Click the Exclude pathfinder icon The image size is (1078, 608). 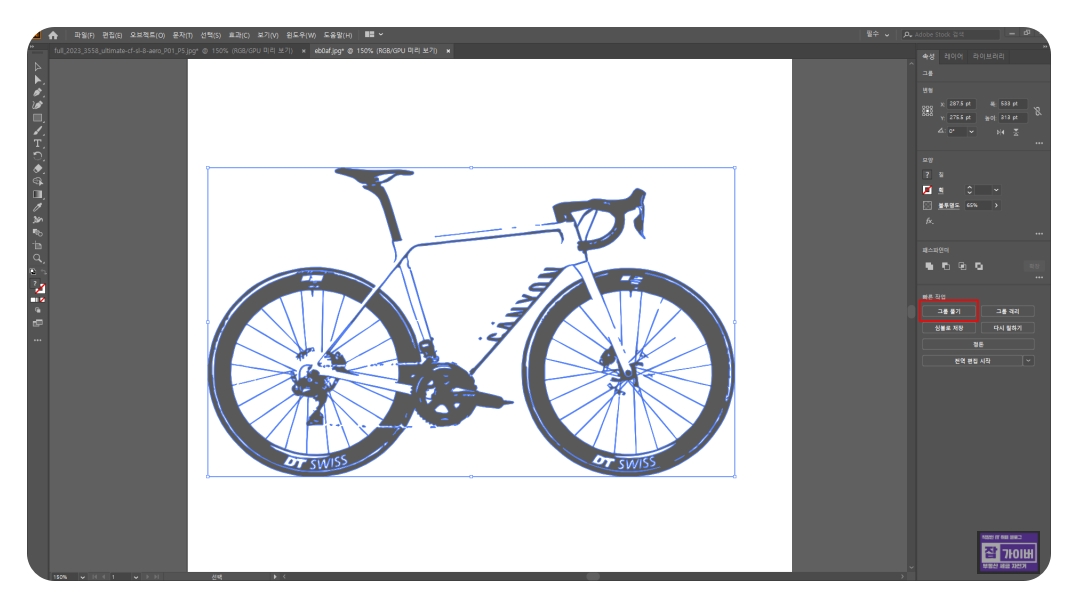click(x=979, y=266)
